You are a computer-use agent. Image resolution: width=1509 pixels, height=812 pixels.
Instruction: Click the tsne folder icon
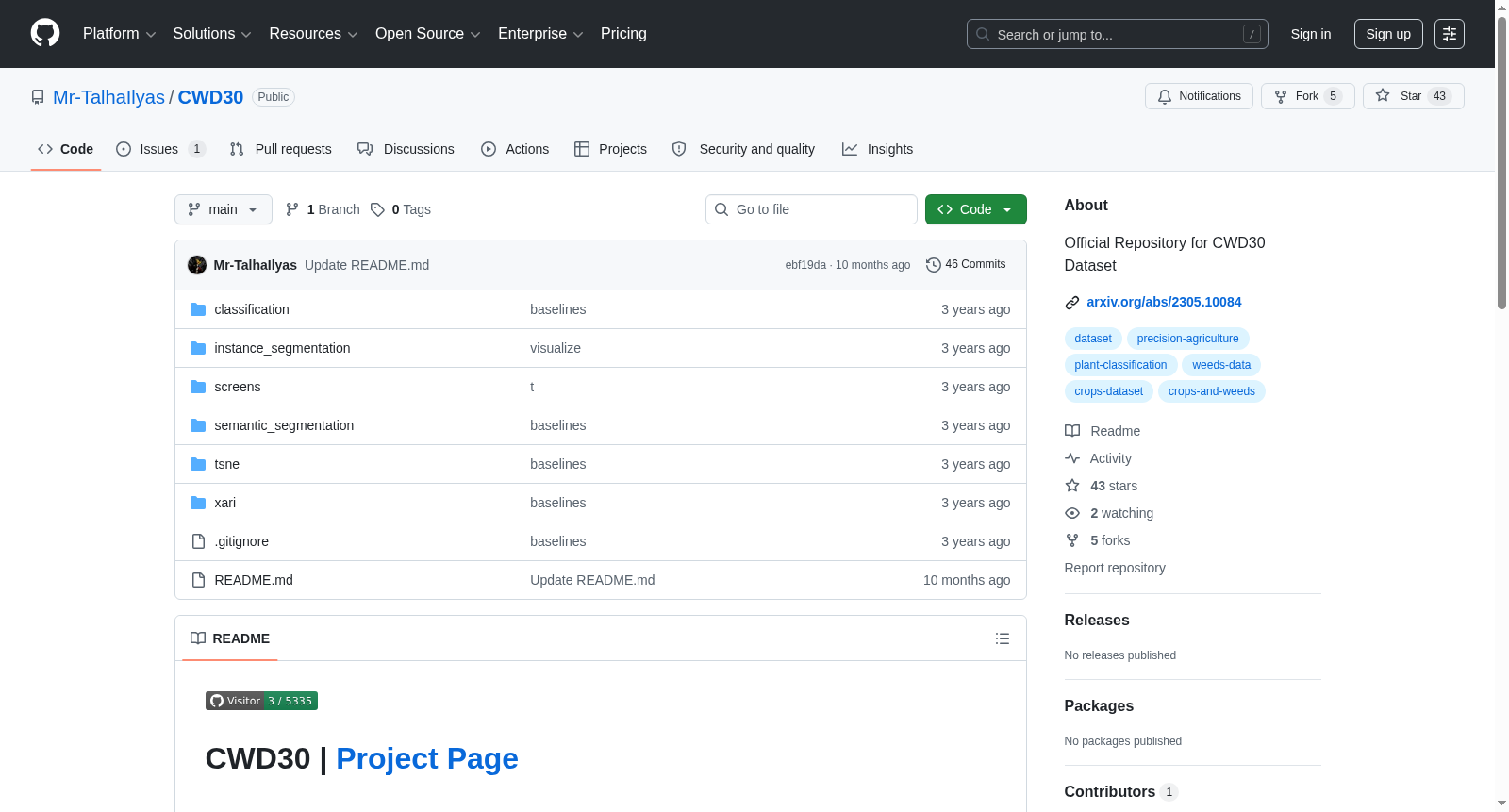point(198,464)
